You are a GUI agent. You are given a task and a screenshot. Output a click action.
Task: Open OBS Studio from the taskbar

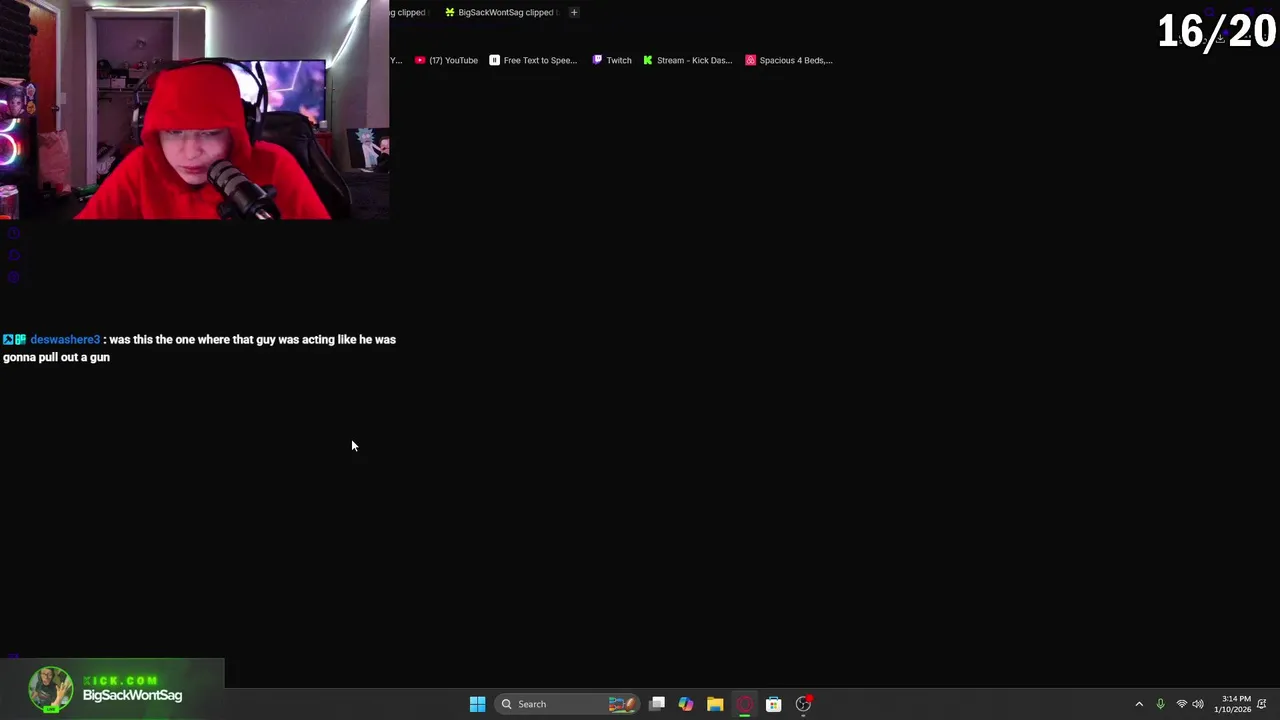pyautogui.click(x=803, y=704)
